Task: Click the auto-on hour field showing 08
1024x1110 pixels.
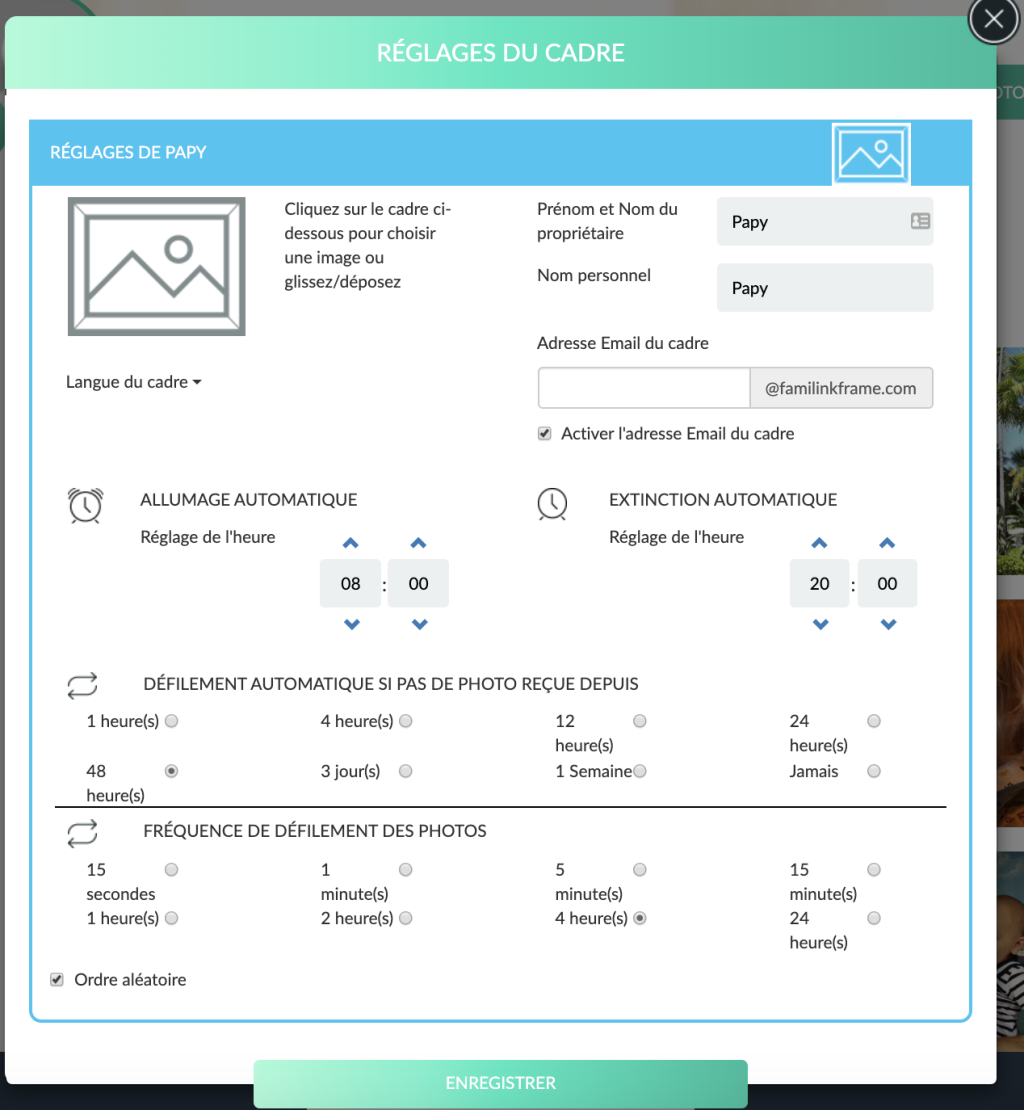Action: click(350, 583)
